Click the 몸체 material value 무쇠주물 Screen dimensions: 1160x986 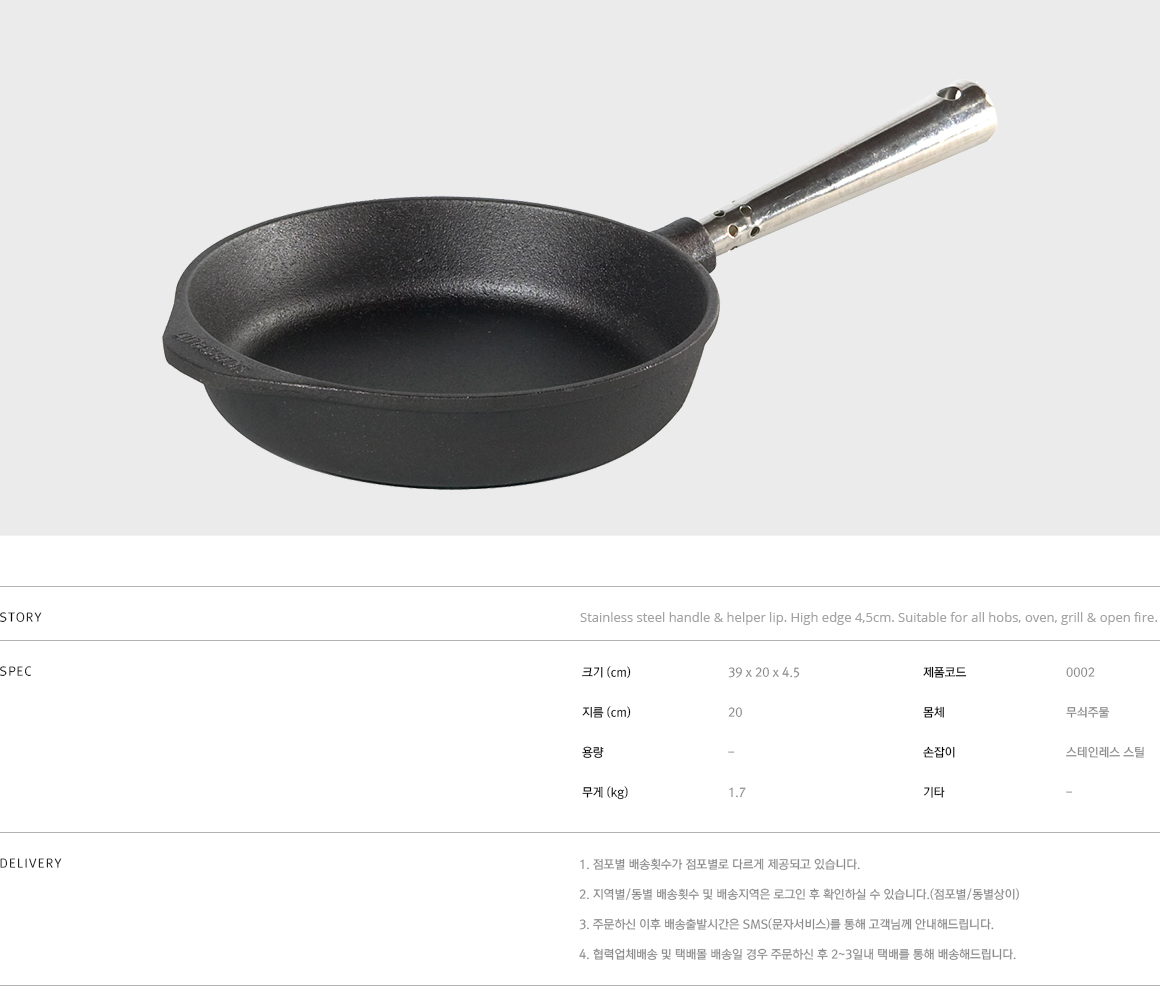[1087, 712]
